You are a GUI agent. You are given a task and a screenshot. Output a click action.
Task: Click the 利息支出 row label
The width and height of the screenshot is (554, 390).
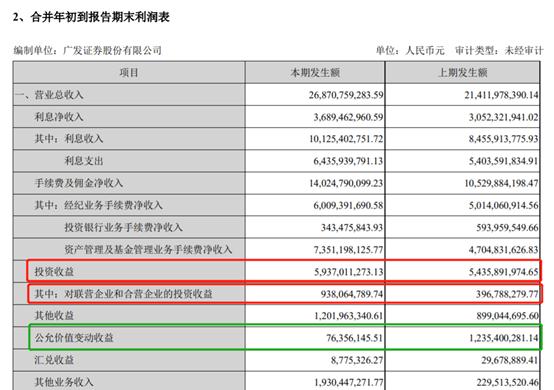(84, 161)
